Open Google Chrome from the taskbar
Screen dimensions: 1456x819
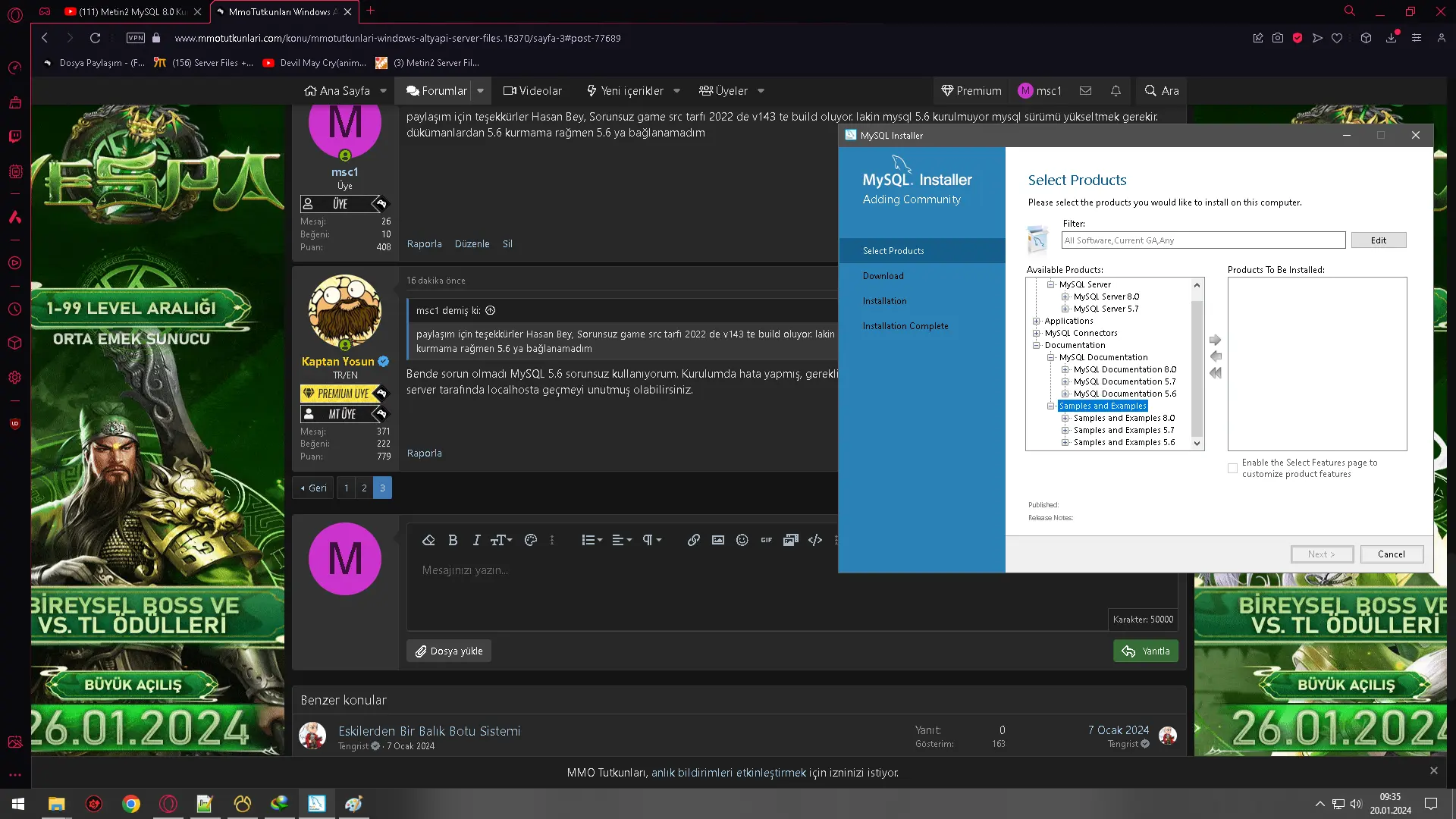[131, 804]
